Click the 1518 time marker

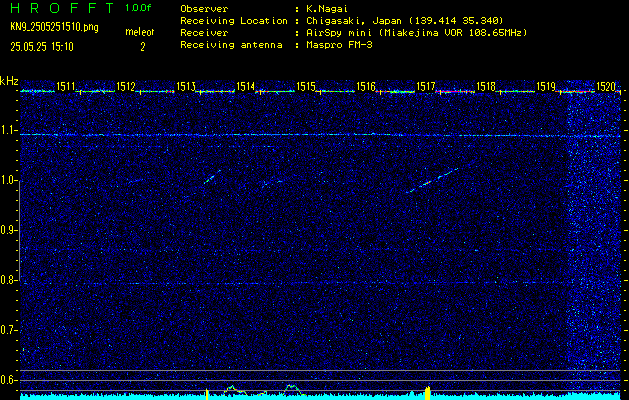tap(485, 86)
